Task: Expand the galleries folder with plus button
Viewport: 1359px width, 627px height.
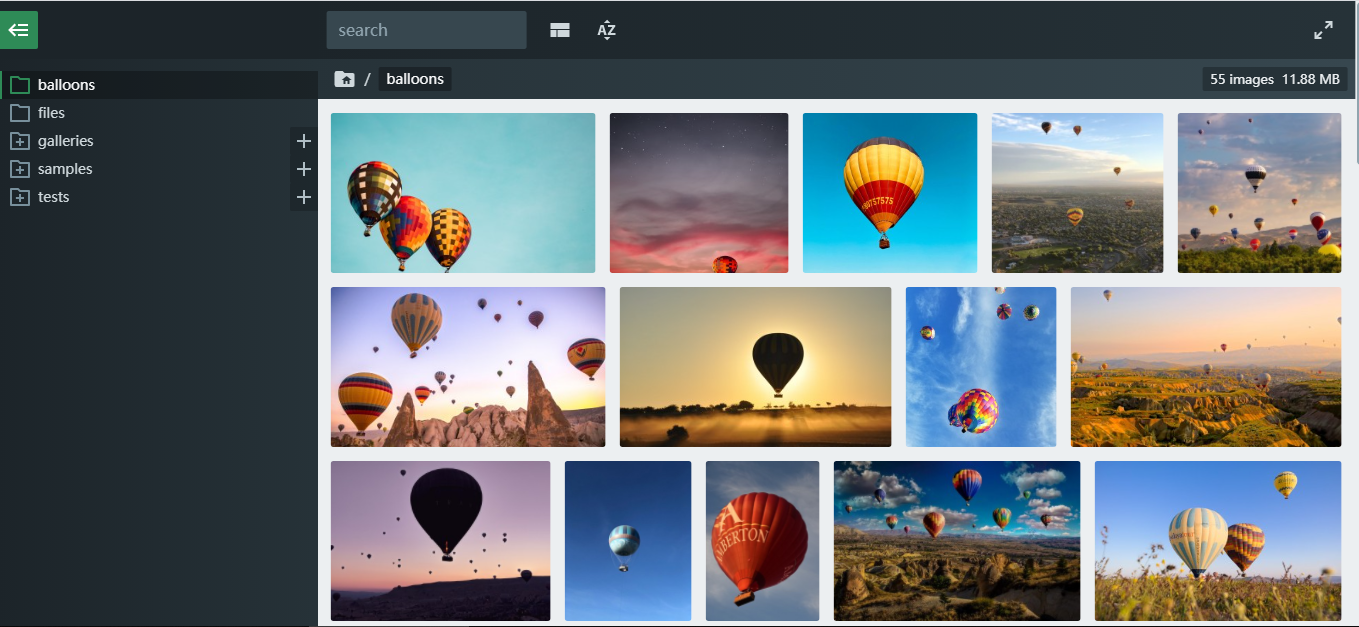Action: [304, 141]
